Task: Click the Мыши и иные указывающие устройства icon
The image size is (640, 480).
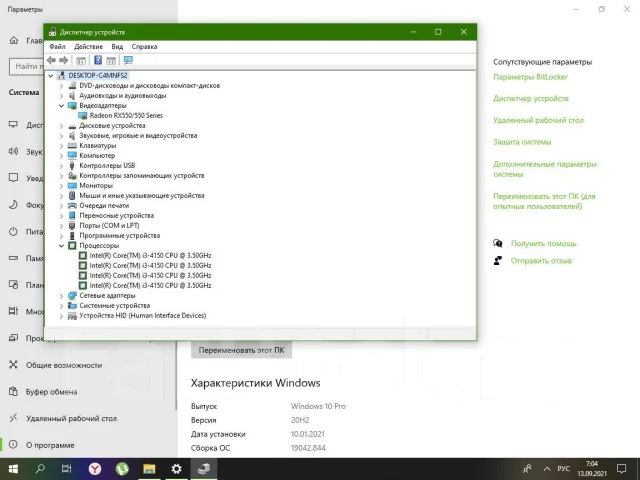Action: click(x=72, y=196)
